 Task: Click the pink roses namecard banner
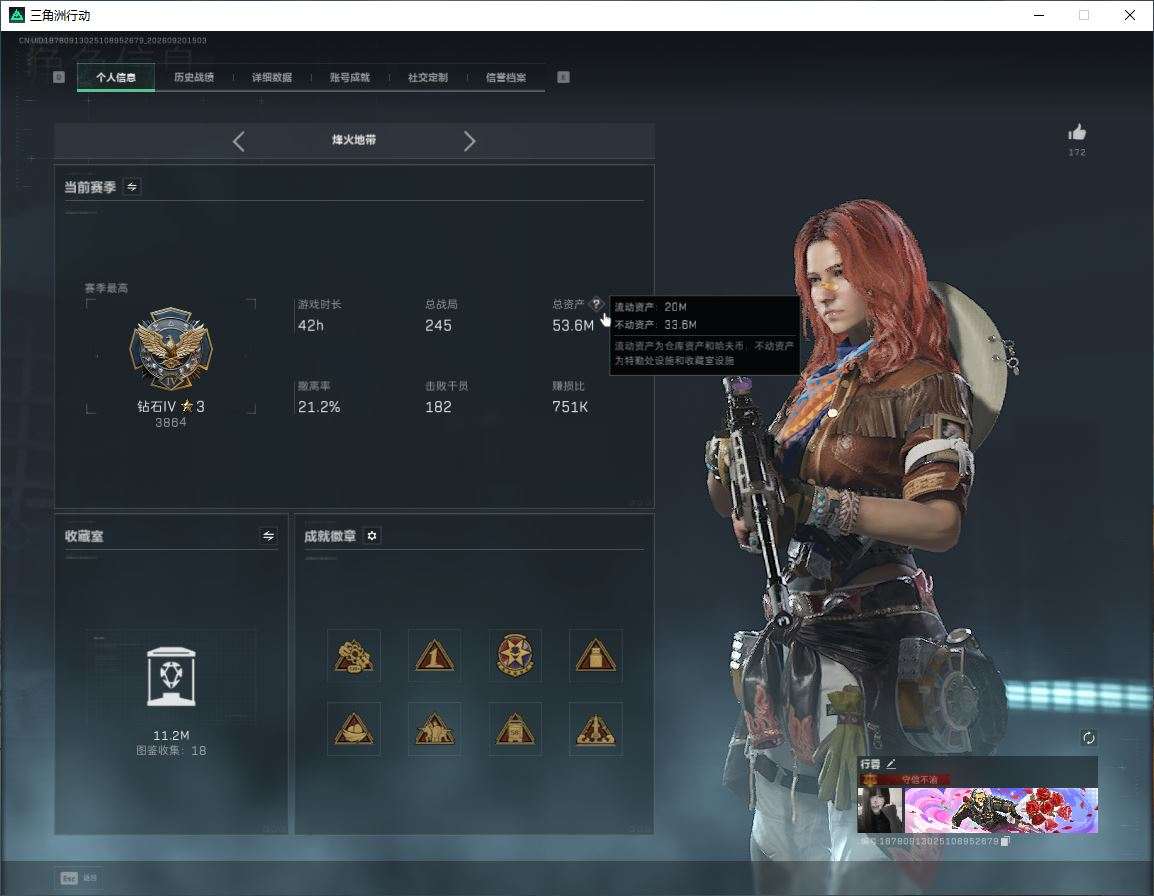1001,810
